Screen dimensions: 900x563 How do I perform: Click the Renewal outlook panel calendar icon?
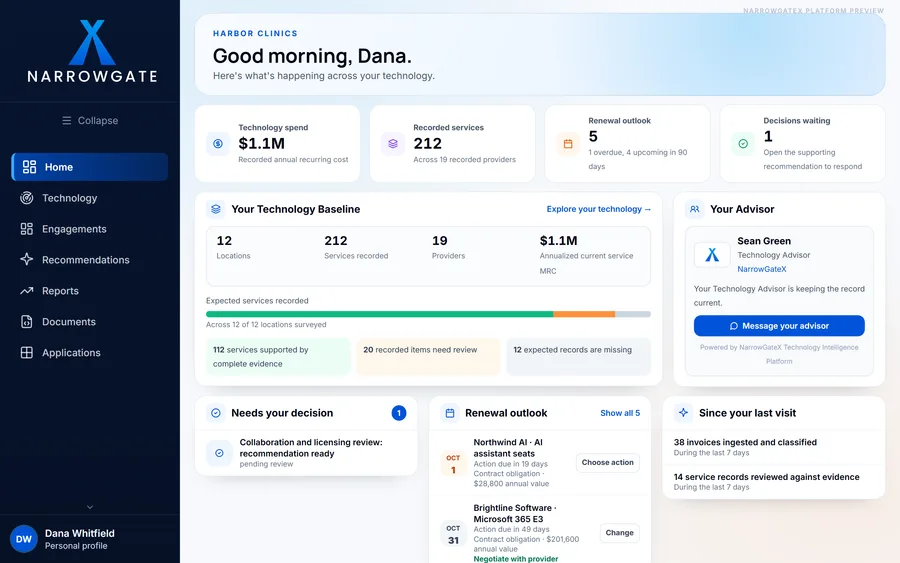(x=450, y=413)
